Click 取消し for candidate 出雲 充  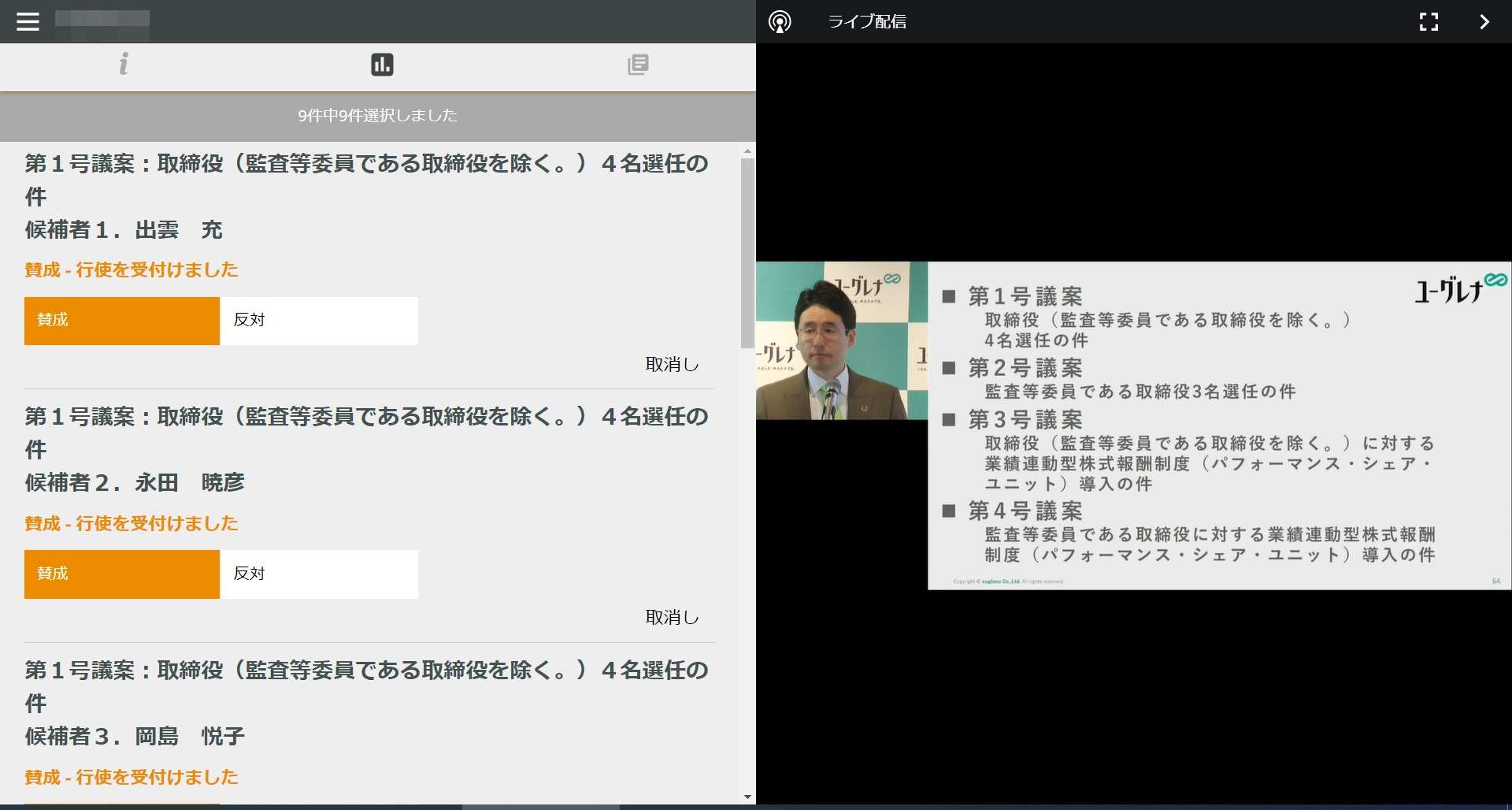(672, 364)
